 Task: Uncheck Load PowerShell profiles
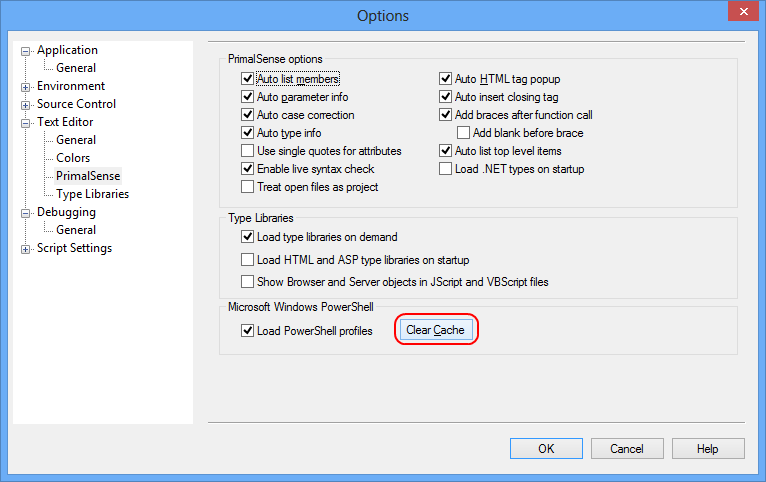247,331
